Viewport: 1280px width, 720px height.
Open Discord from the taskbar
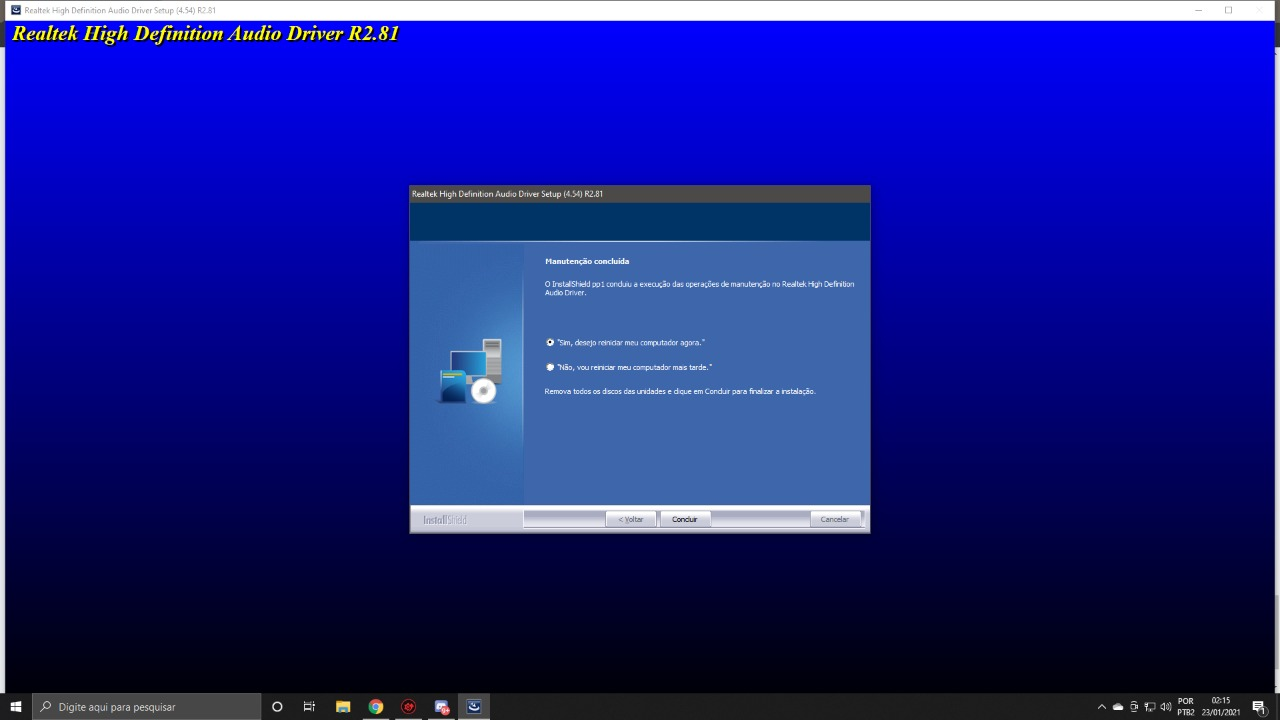(x=442, y=707)
